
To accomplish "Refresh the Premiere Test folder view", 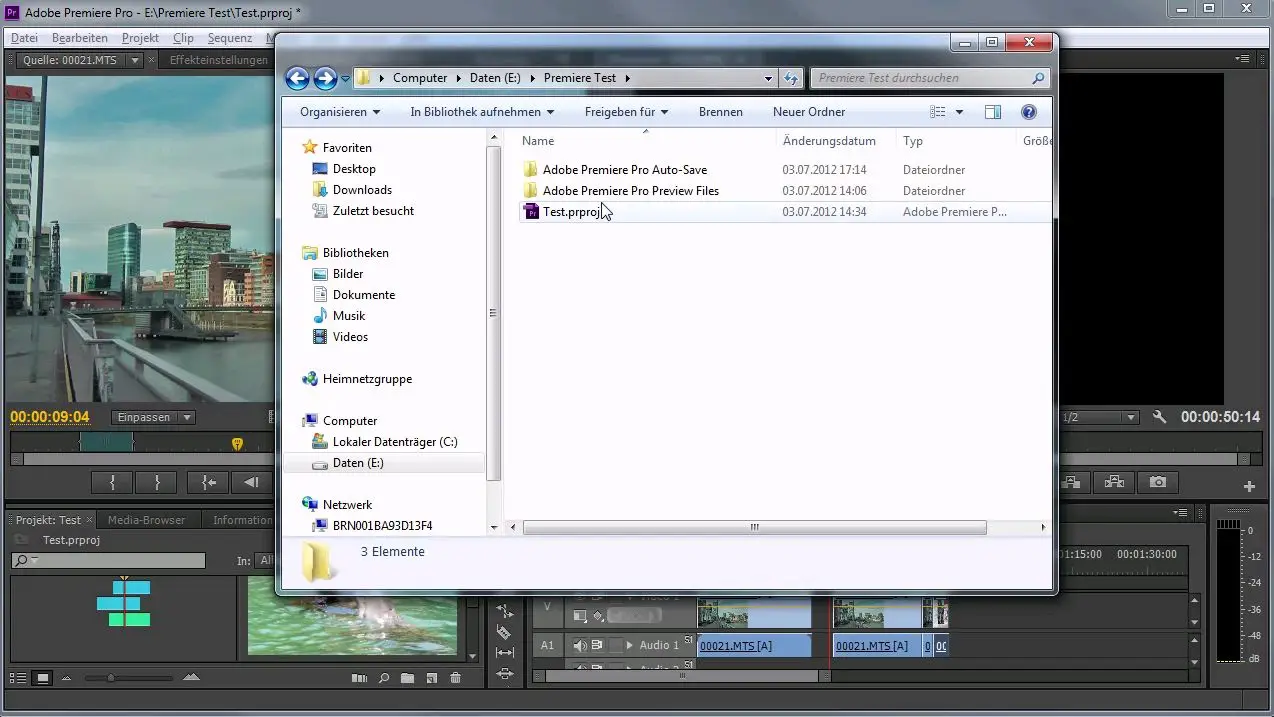I will [790, 78].
